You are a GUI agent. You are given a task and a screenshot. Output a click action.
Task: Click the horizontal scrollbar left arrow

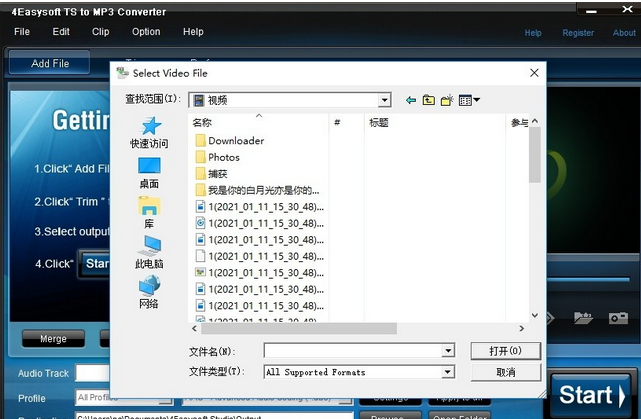click(x=195, y=328)
